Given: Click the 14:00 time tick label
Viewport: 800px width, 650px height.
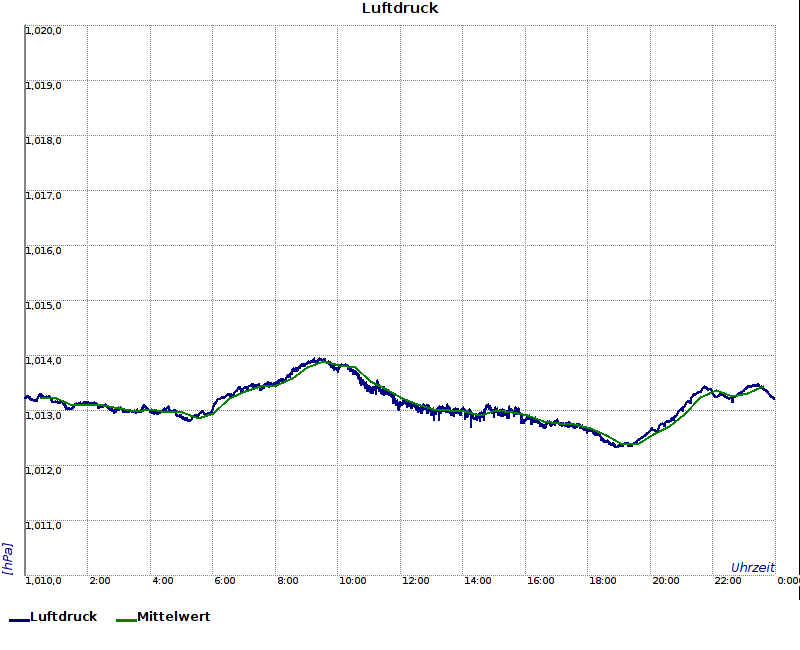Looking at the screenshot, I should tap(478, 581).
